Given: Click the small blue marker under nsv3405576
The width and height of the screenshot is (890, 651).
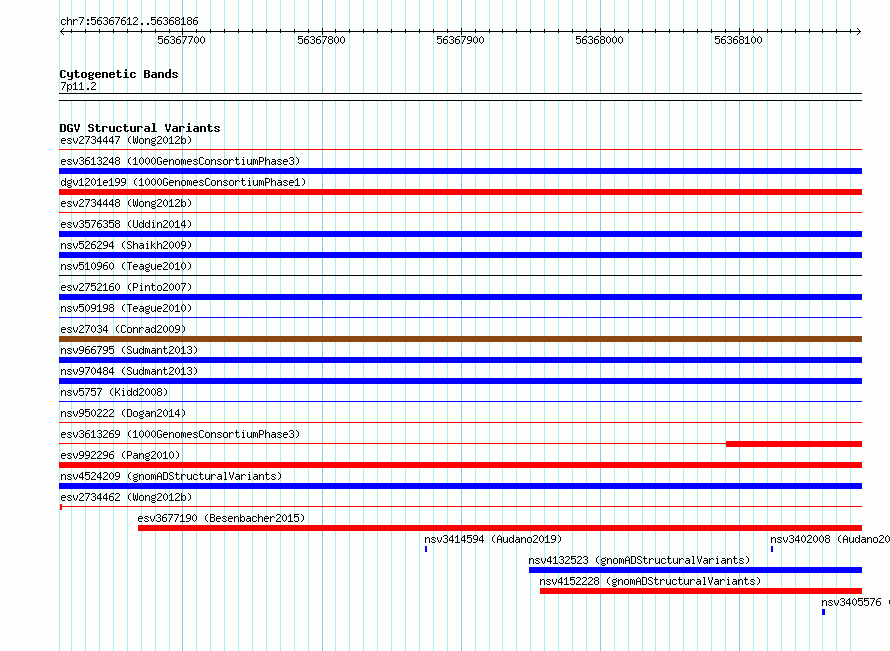Looking at the screenshot, I should coord(823,612).
